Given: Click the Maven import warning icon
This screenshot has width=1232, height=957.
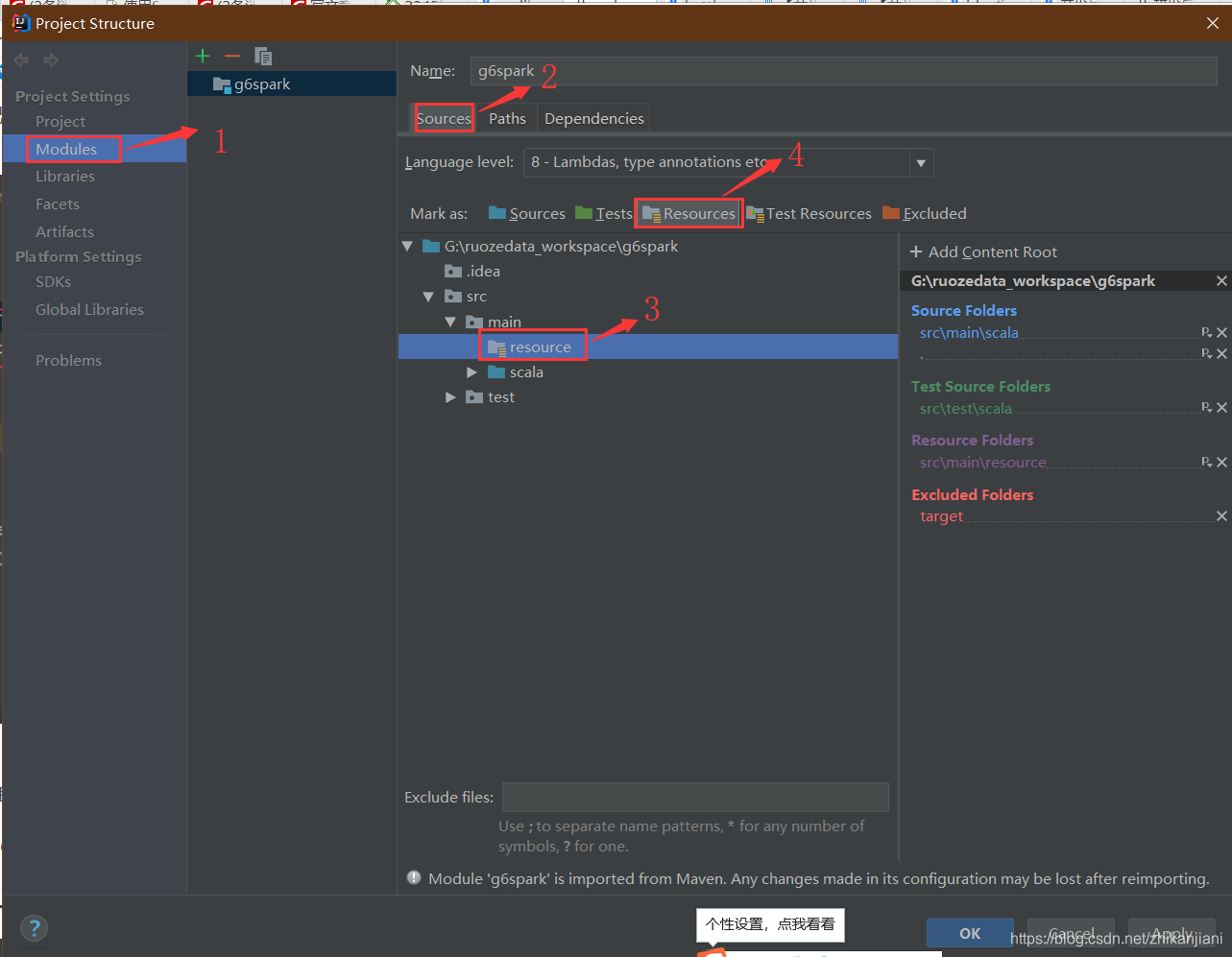Looking at the screenshot, I should pos(414,878).
